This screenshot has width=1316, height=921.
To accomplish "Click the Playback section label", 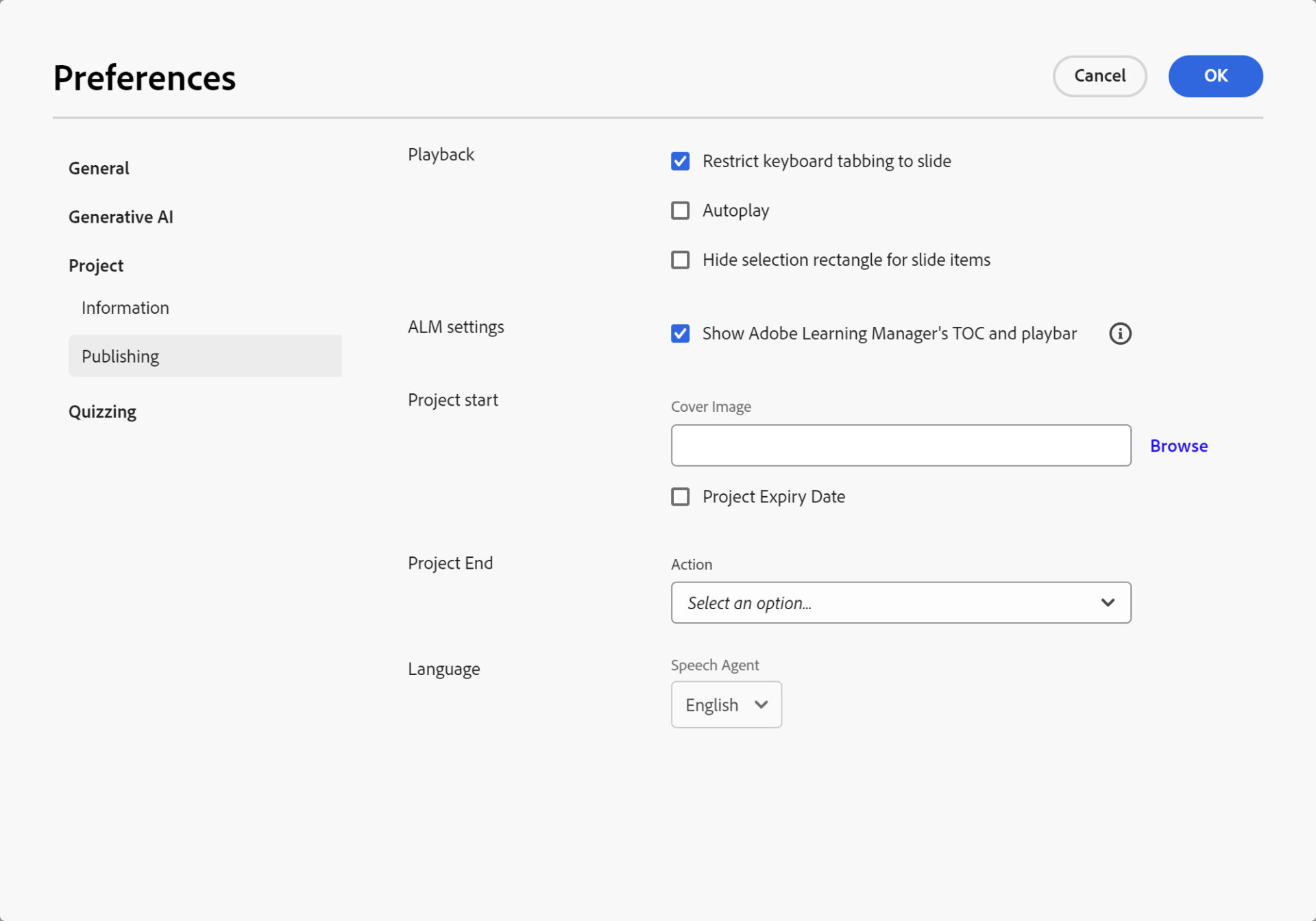I will [441, 155].
